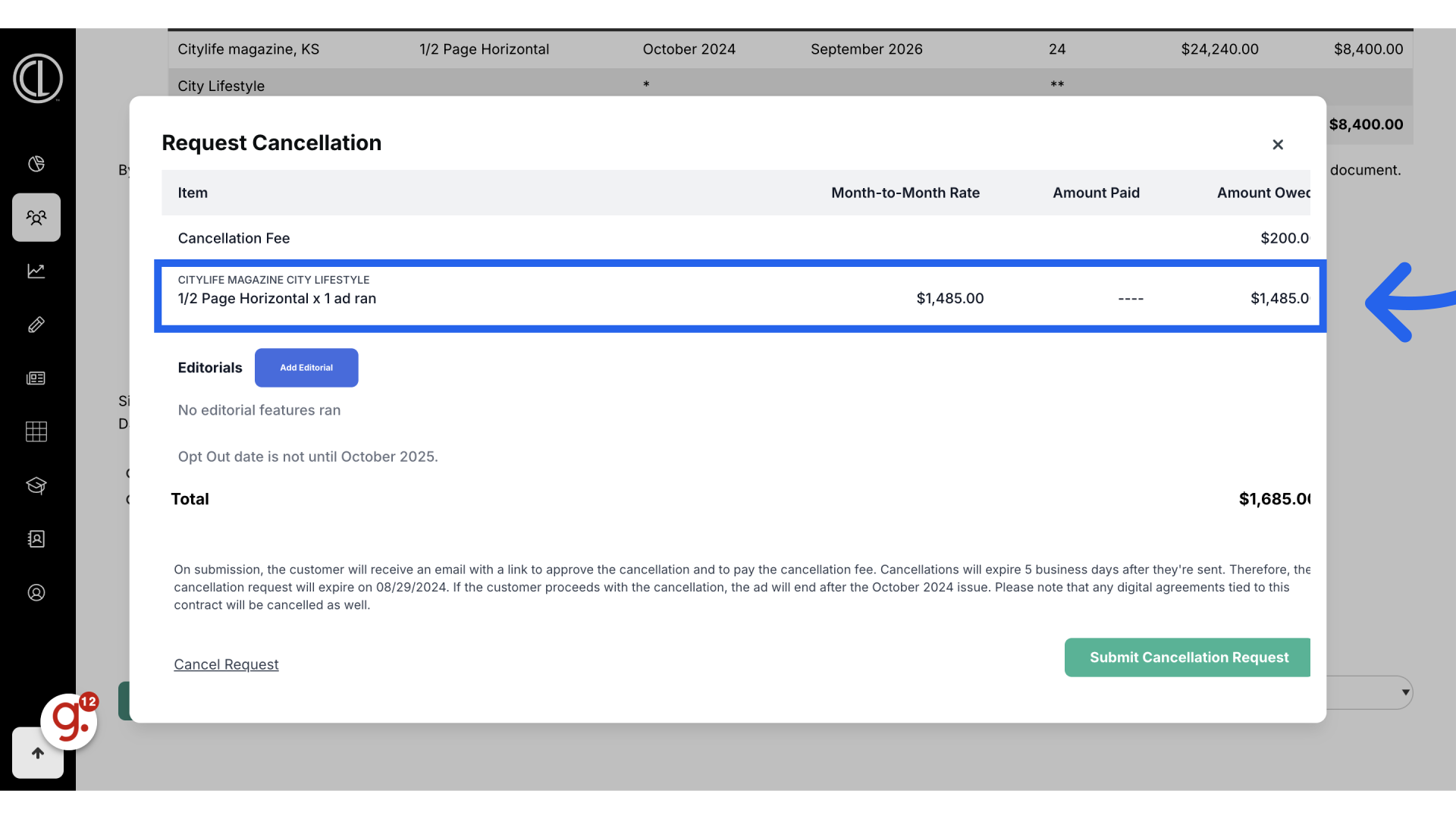
Task: Click Citylife magazine, KS in background table
Action: tap(248, 49)
